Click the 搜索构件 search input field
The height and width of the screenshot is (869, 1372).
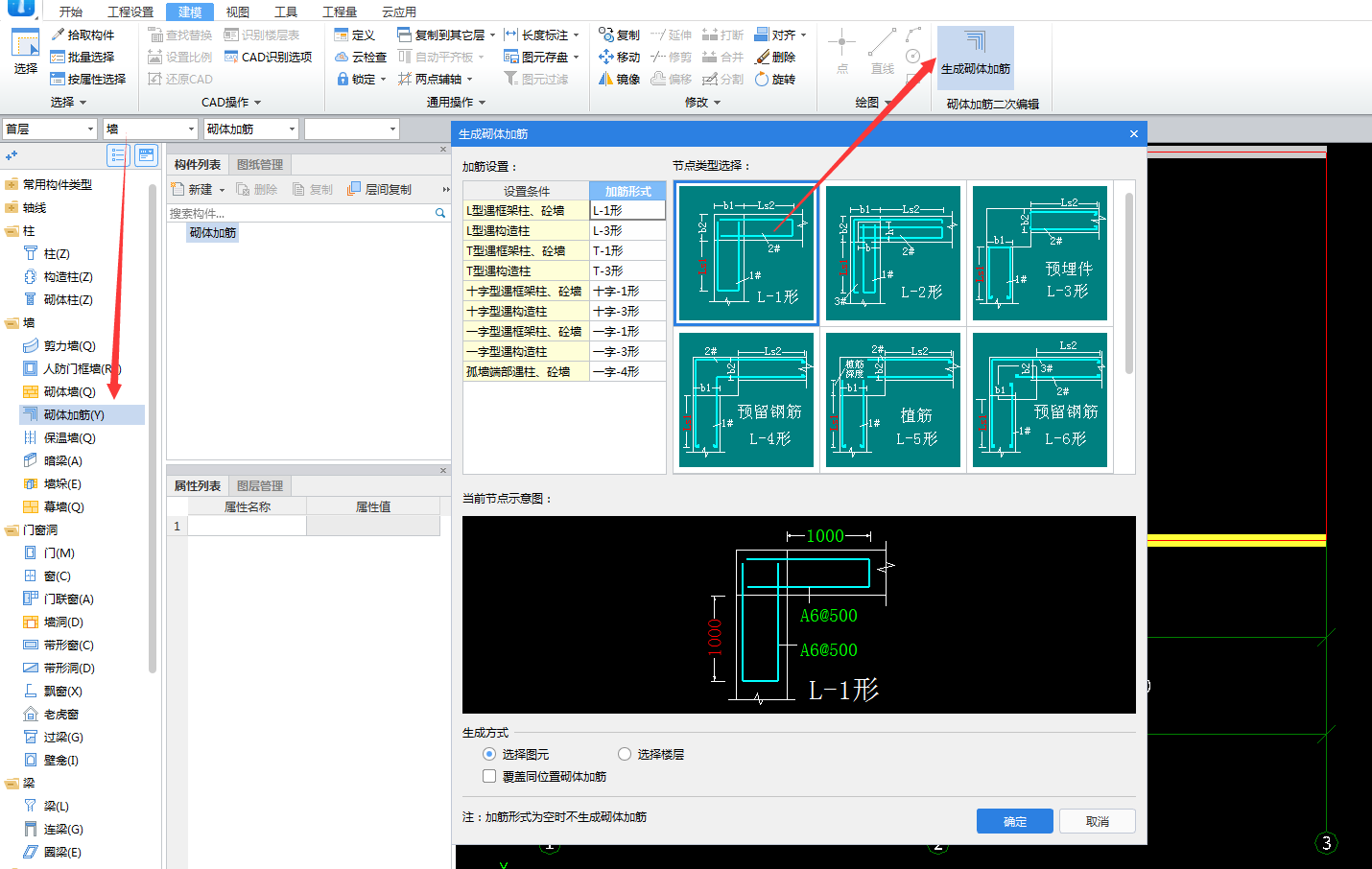(x=299, y=213)
